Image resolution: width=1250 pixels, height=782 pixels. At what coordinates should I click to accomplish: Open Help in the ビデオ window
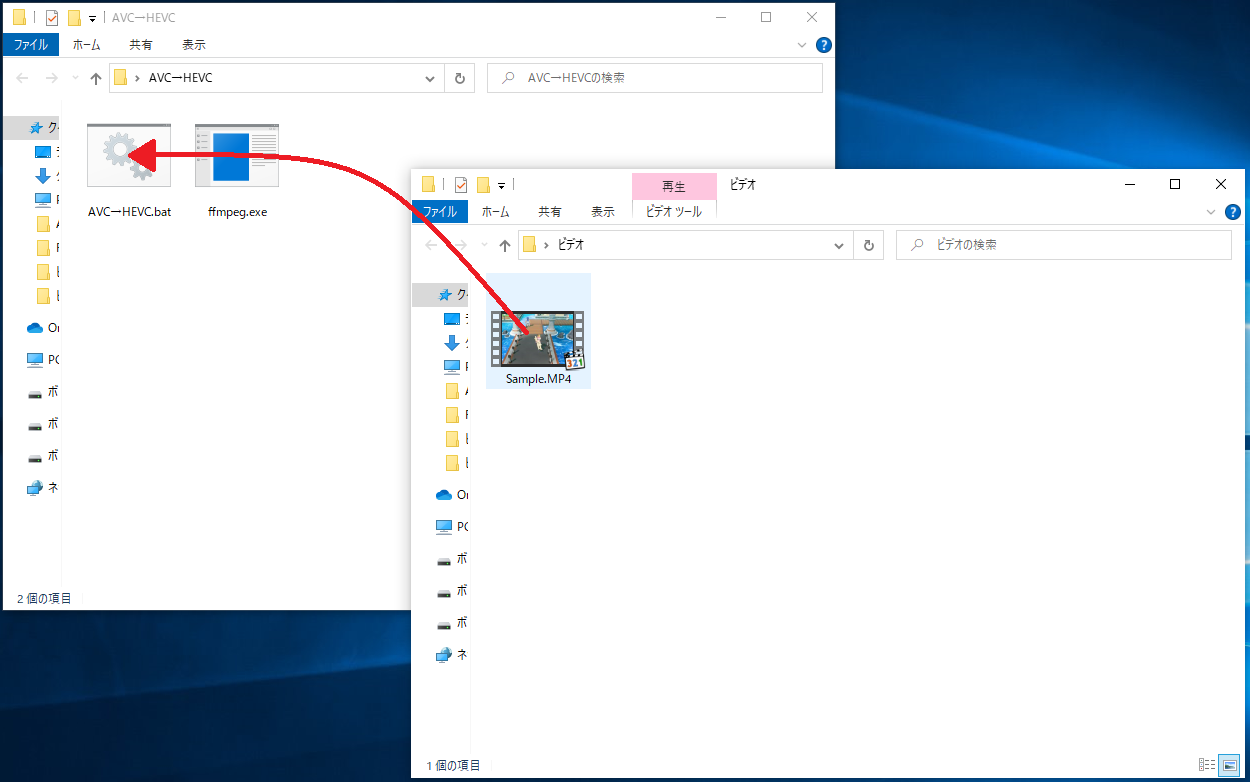coord(1233,212)
